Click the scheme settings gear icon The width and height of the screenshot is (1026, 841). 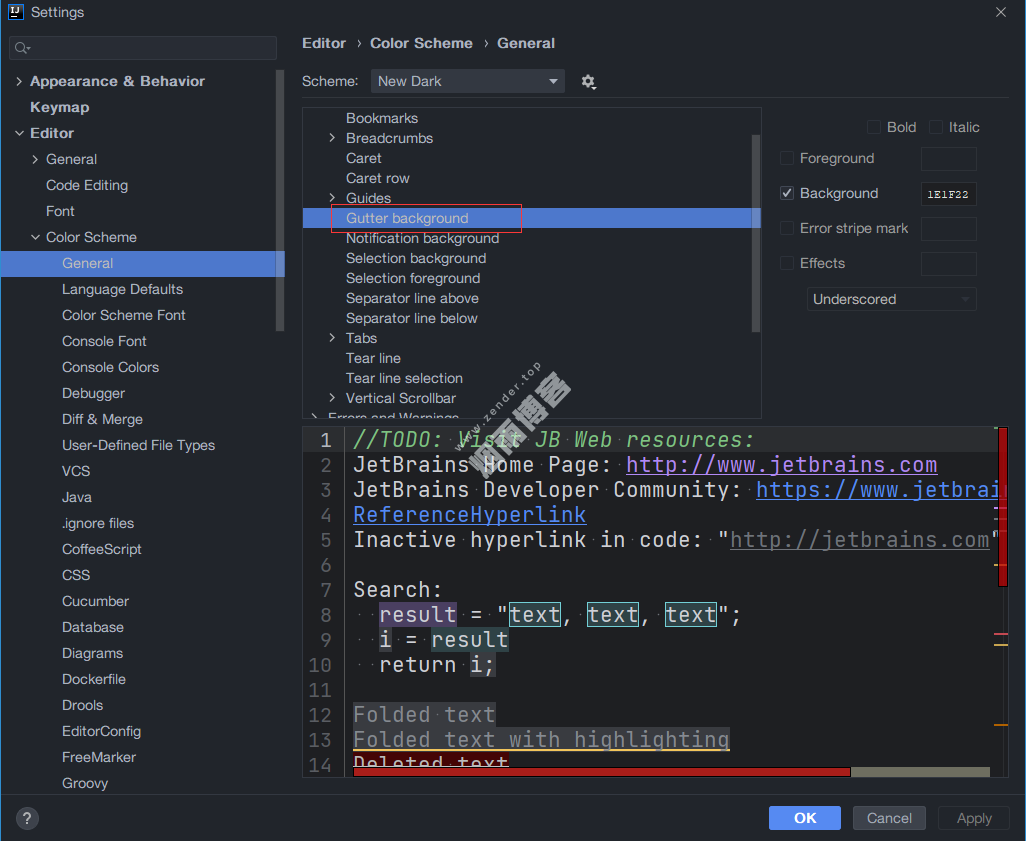click(588, 82)
